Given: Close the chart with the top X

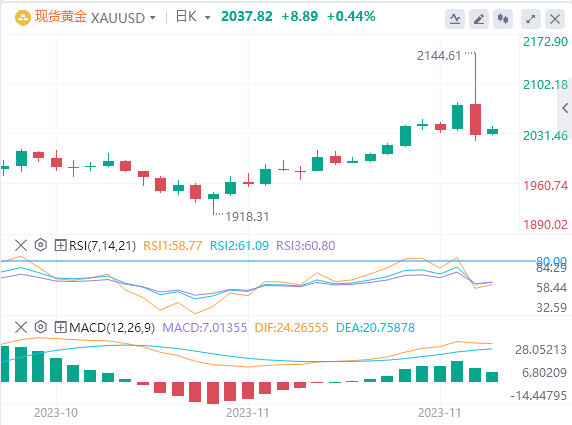Looking at the screenshot, I should click(x=555, y=19).
